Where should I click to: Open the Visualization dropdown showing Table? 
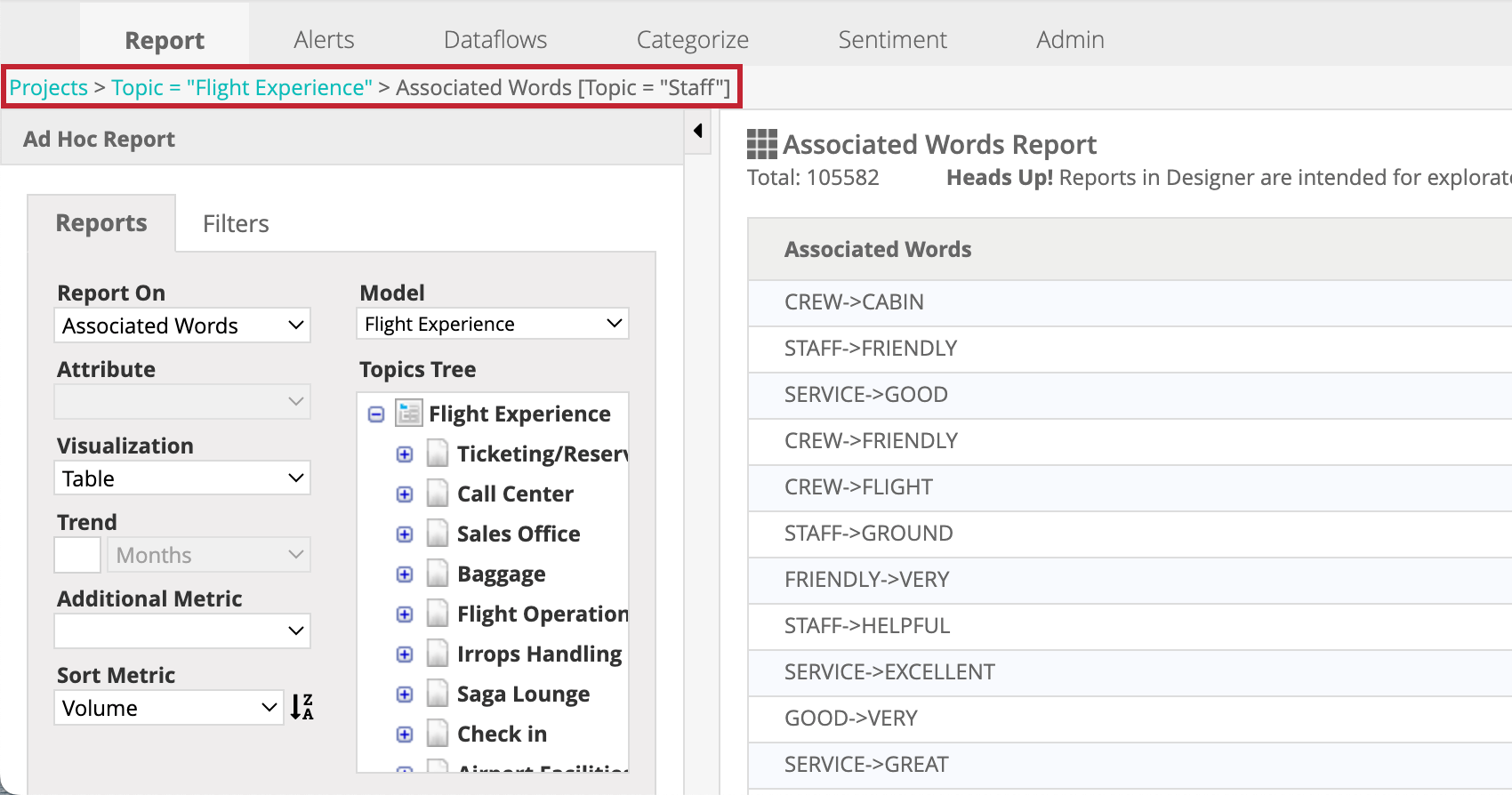point(182,478)
